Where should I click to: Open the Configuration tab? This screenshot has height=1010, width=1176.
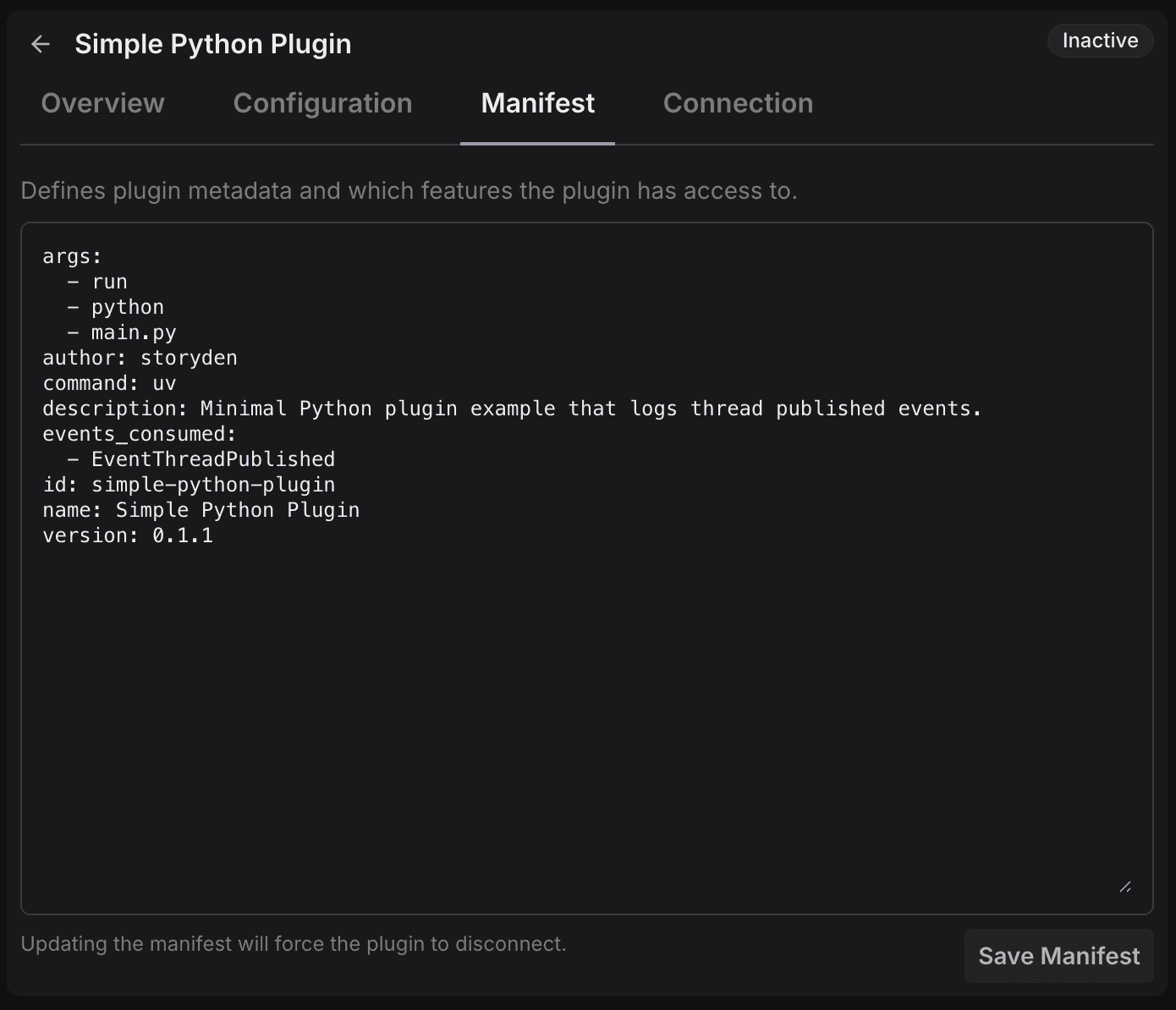click(322, 103)
